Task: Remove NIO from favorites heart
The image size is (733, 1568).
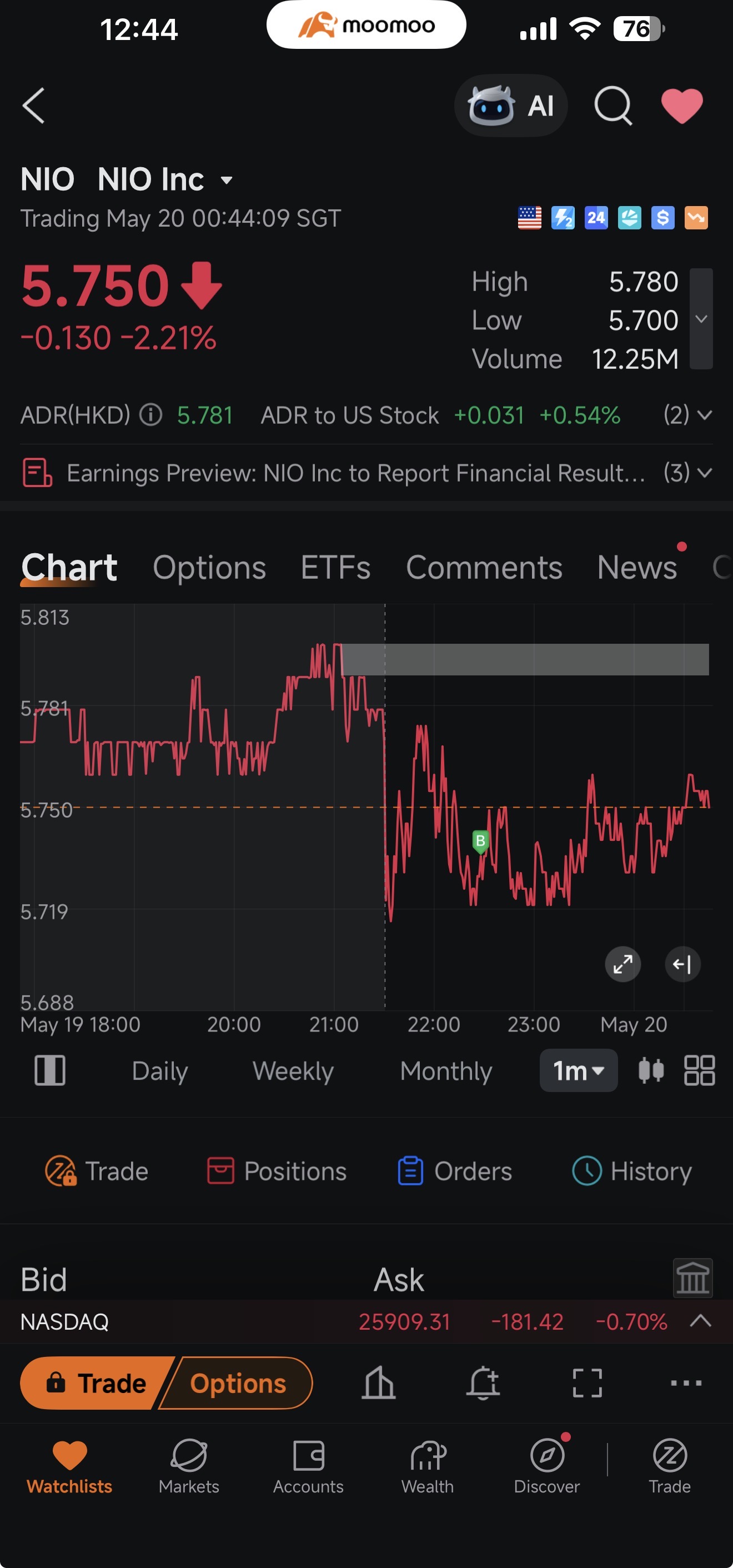Action: point(682,106)
